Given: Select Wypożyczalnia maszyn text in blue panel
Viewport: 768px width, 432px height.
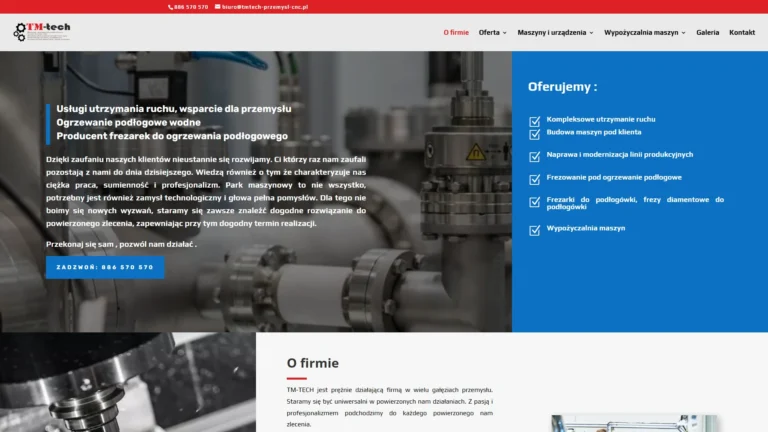Looking at the screenshot, I should pos(586,228).
